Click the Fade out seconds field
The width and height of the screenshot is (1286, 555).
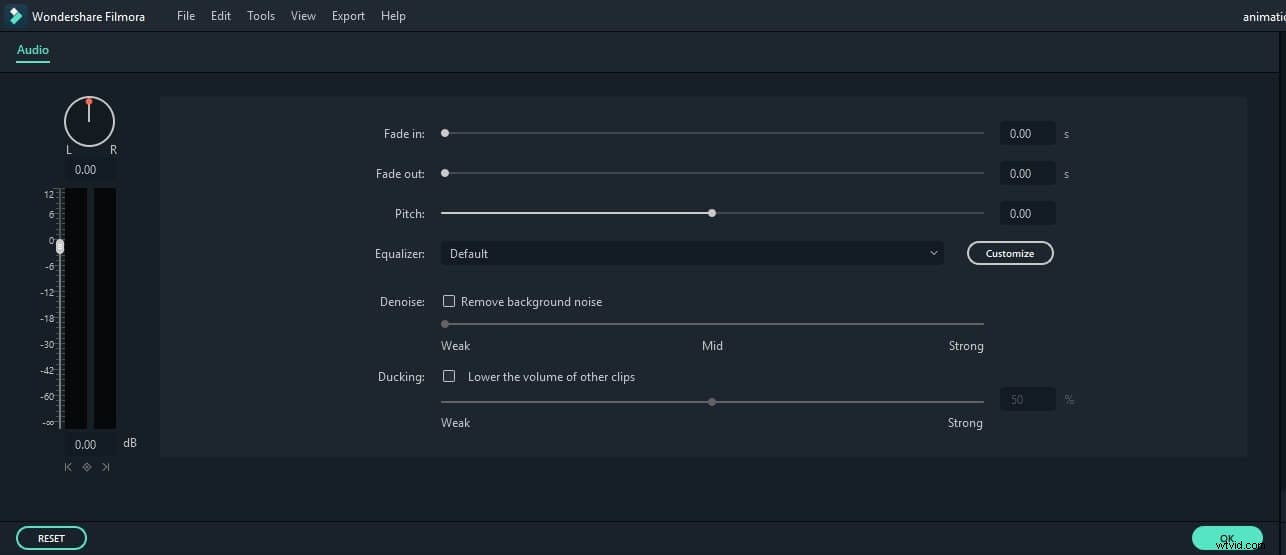point(1027,174)
